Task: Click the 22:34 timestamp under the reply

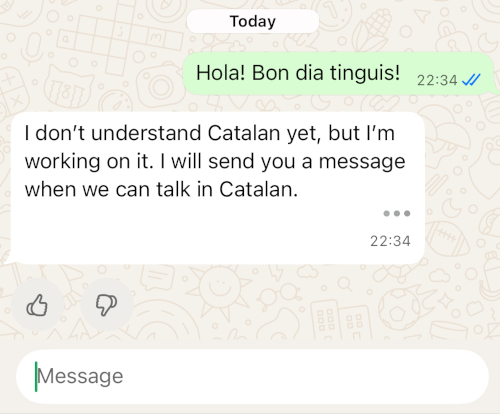Action: click(x=390, y=241)
